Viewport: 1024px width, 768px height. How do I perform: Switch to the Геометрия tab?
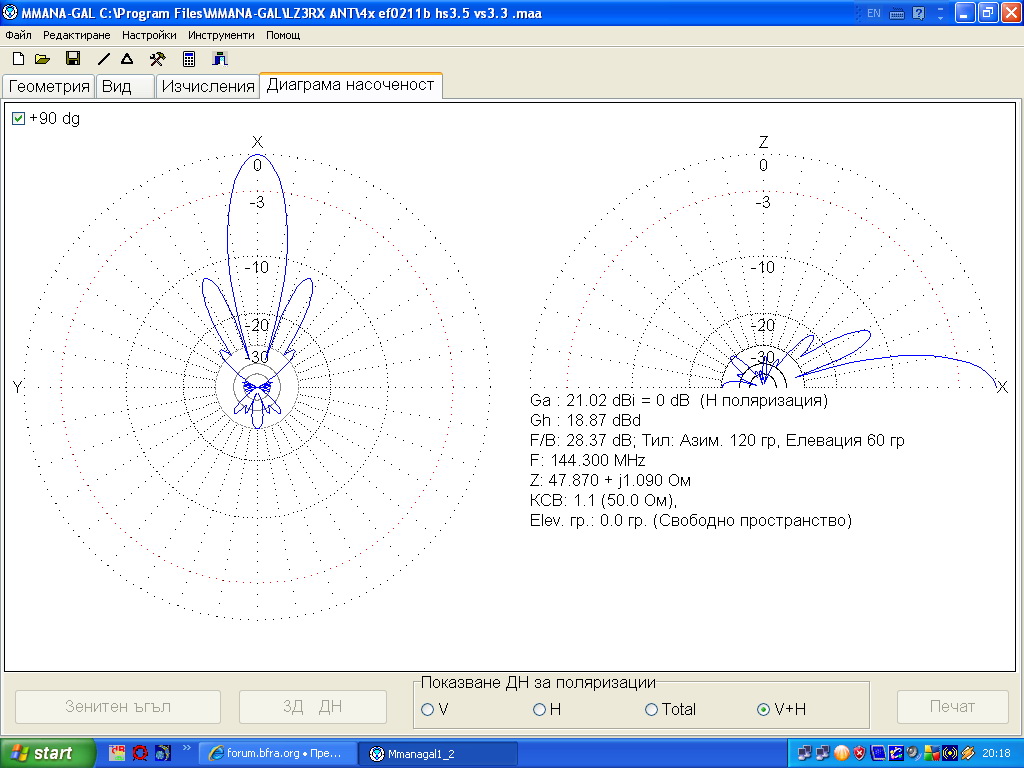[49, 86]
